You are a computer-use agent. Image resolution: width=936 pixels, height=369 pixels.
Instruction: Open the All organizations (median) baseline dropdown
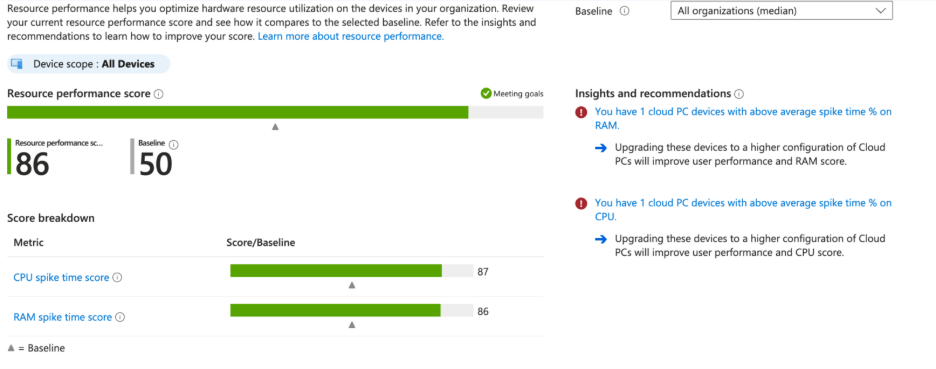point(781,11)
